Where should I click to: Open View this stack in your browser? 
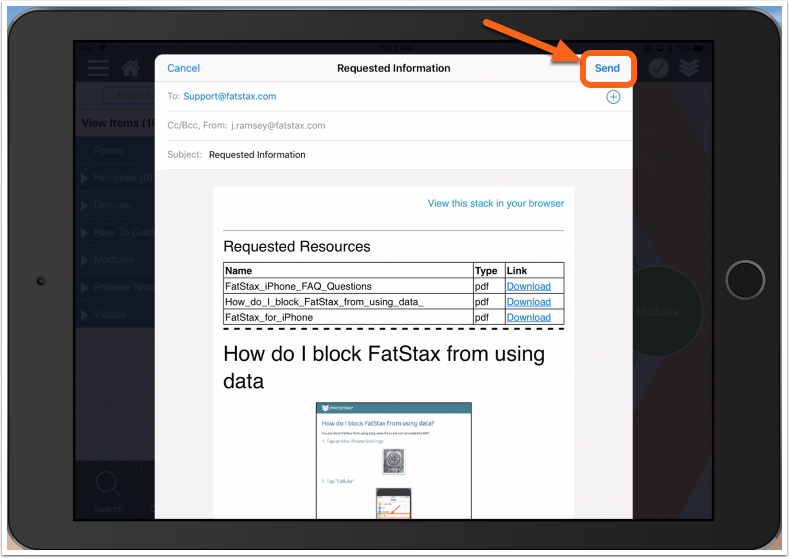point(496,203)
